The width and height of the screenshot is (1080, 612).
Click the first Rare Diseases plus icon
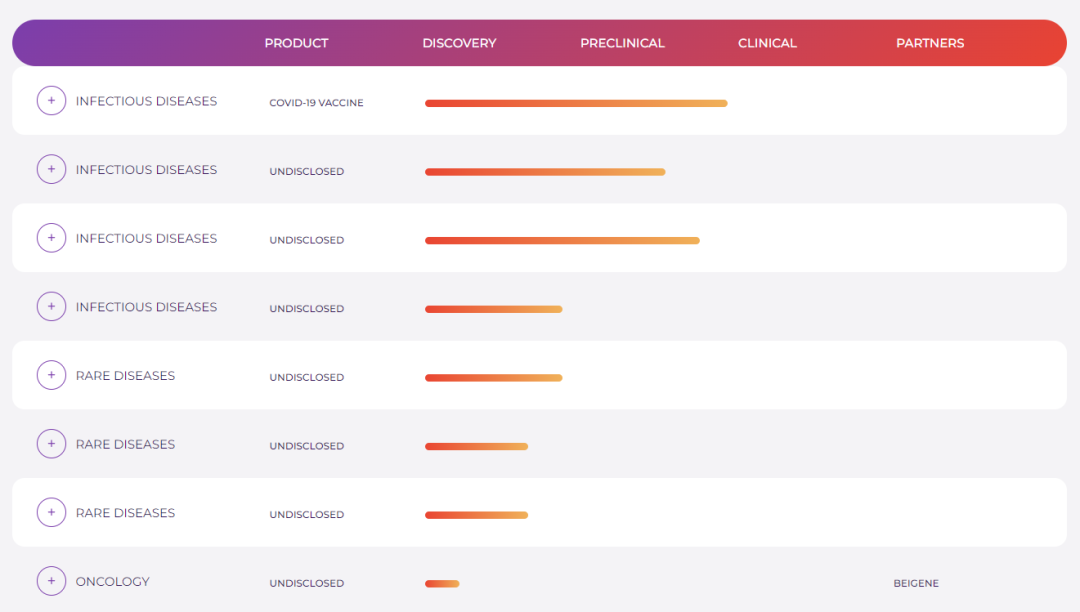tap(51, 375)
